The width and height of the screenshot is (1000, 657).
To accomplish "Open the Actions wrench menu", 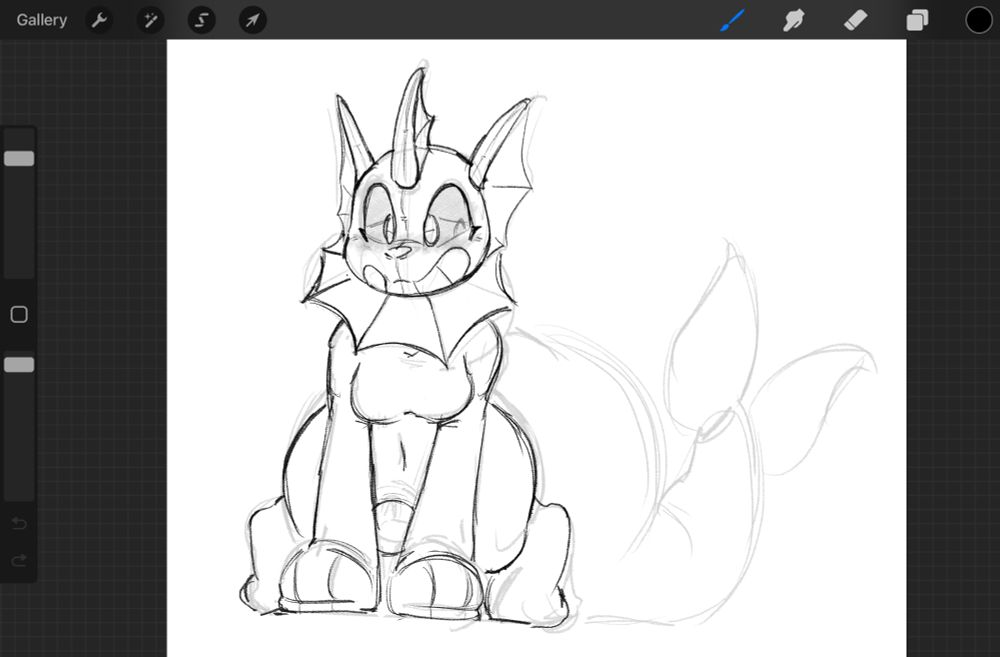I will click(x=99, y=20).
